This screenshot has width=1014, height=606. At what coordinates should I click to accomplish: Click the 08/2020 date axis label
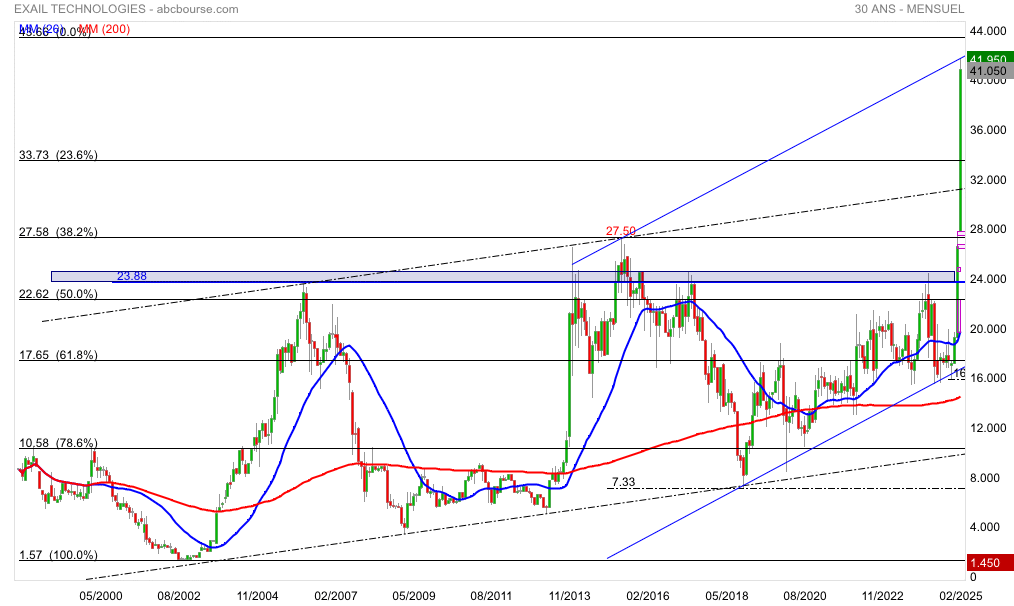[804, 595]
